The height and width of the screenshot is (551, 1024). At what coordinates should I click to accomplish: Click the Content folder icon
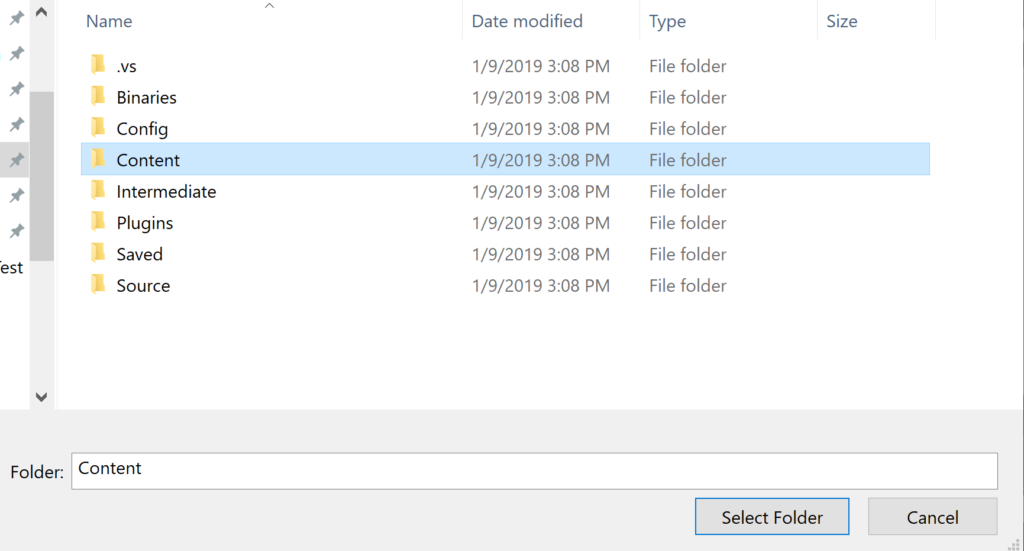click(98, 160)
